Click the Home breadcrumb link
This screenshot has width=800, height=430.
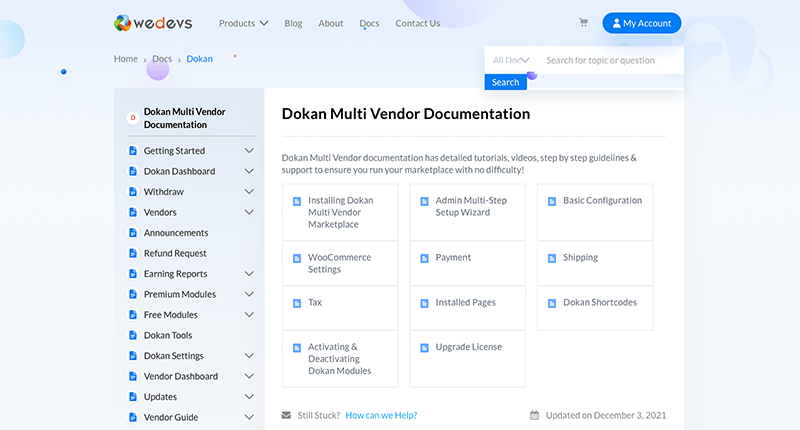126,59
